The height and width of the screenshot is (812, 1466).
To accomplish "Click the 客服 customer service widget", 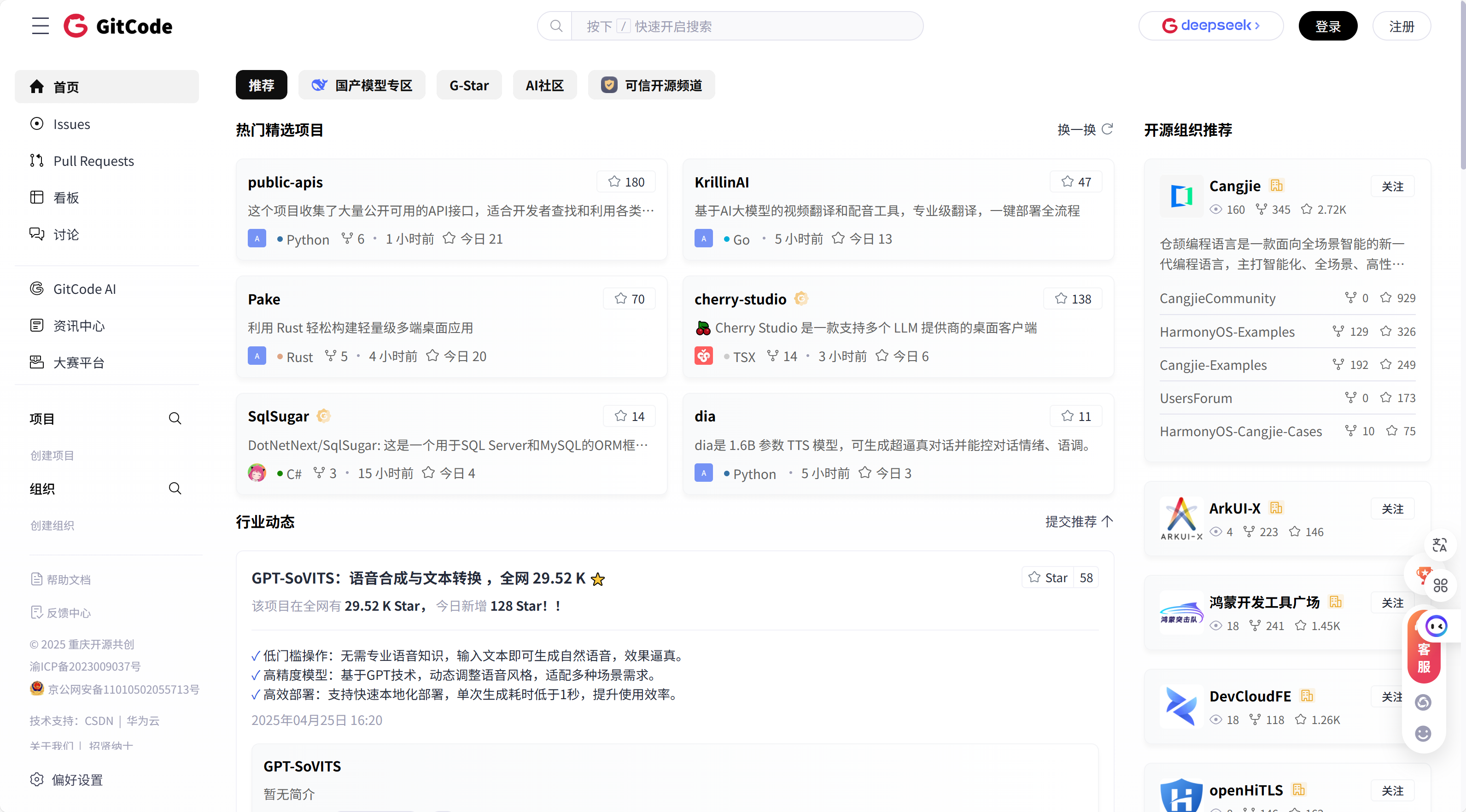I will pos(1425,657).
